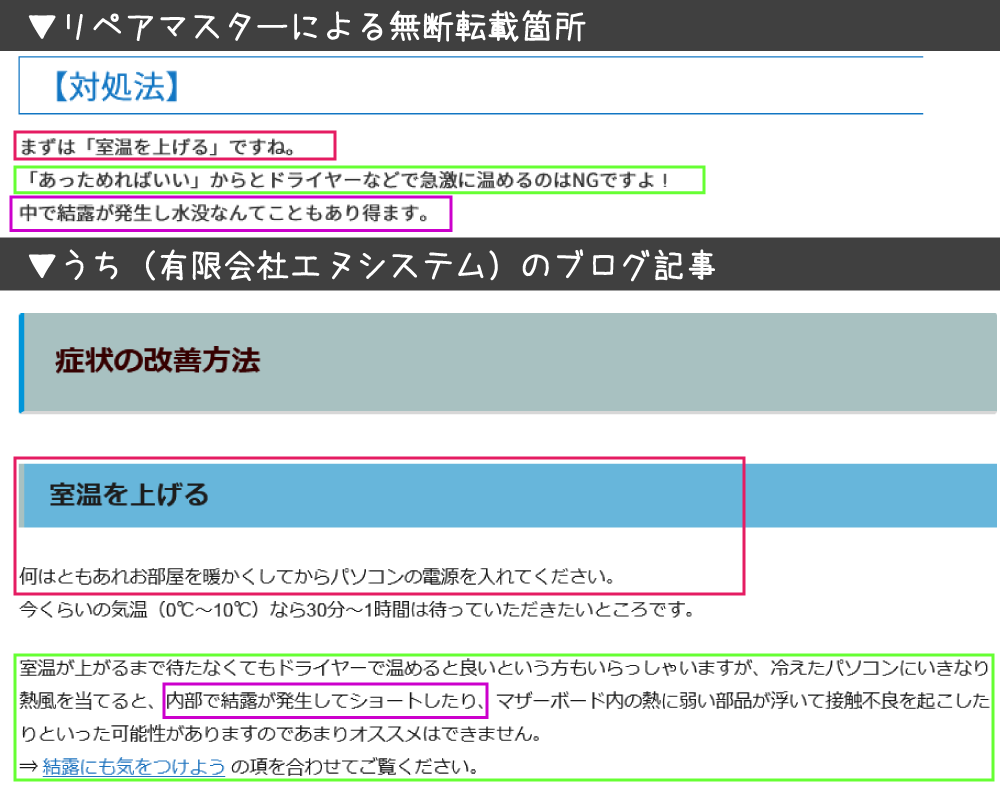Image resolution: width=1000 pixels, height=788 pixels.
Task: Click the line まずは「室温を上げる」ですね。
Action: click(x=157, y=147)
